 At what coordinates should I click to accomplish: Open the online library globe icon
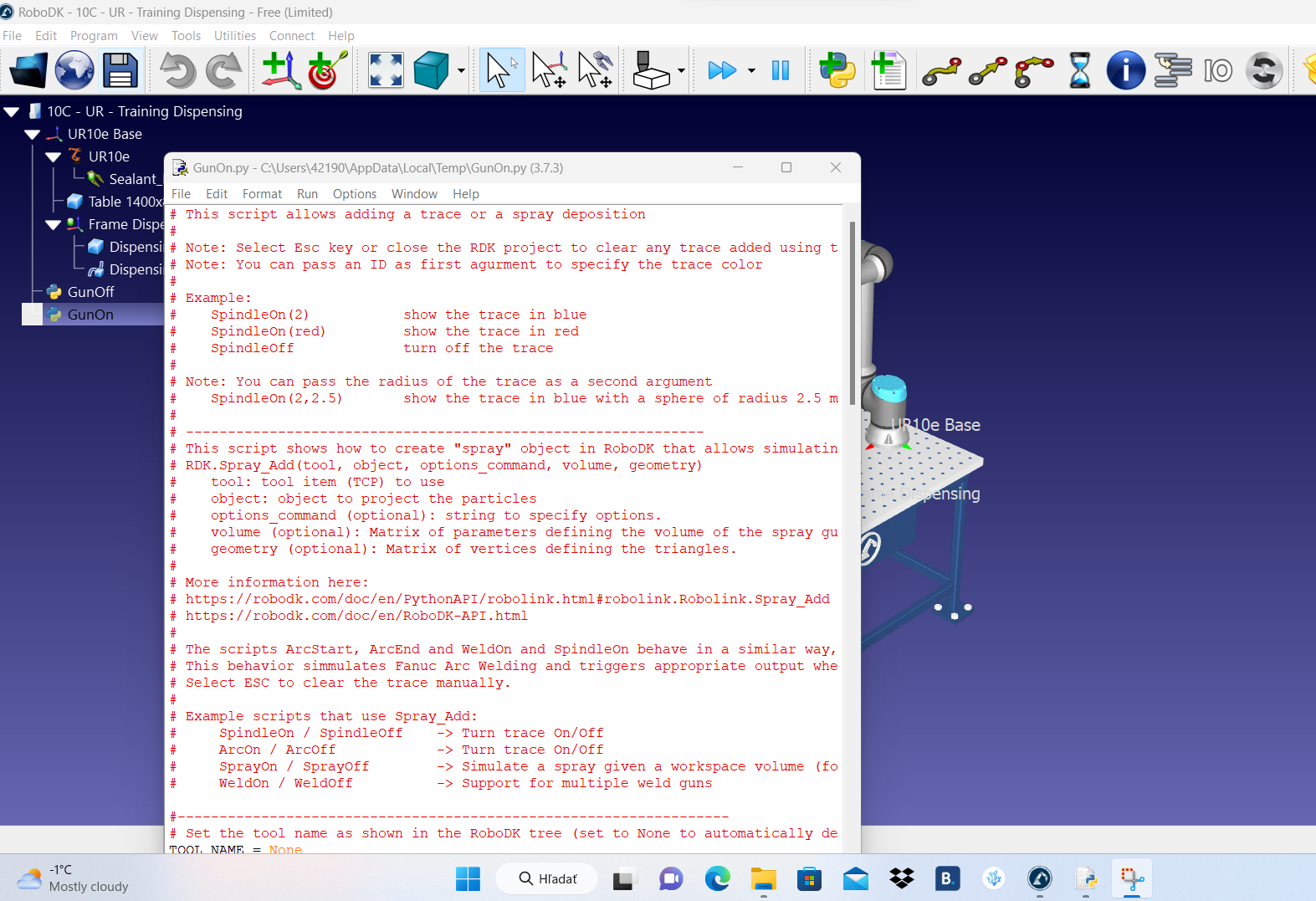[74, 70]
